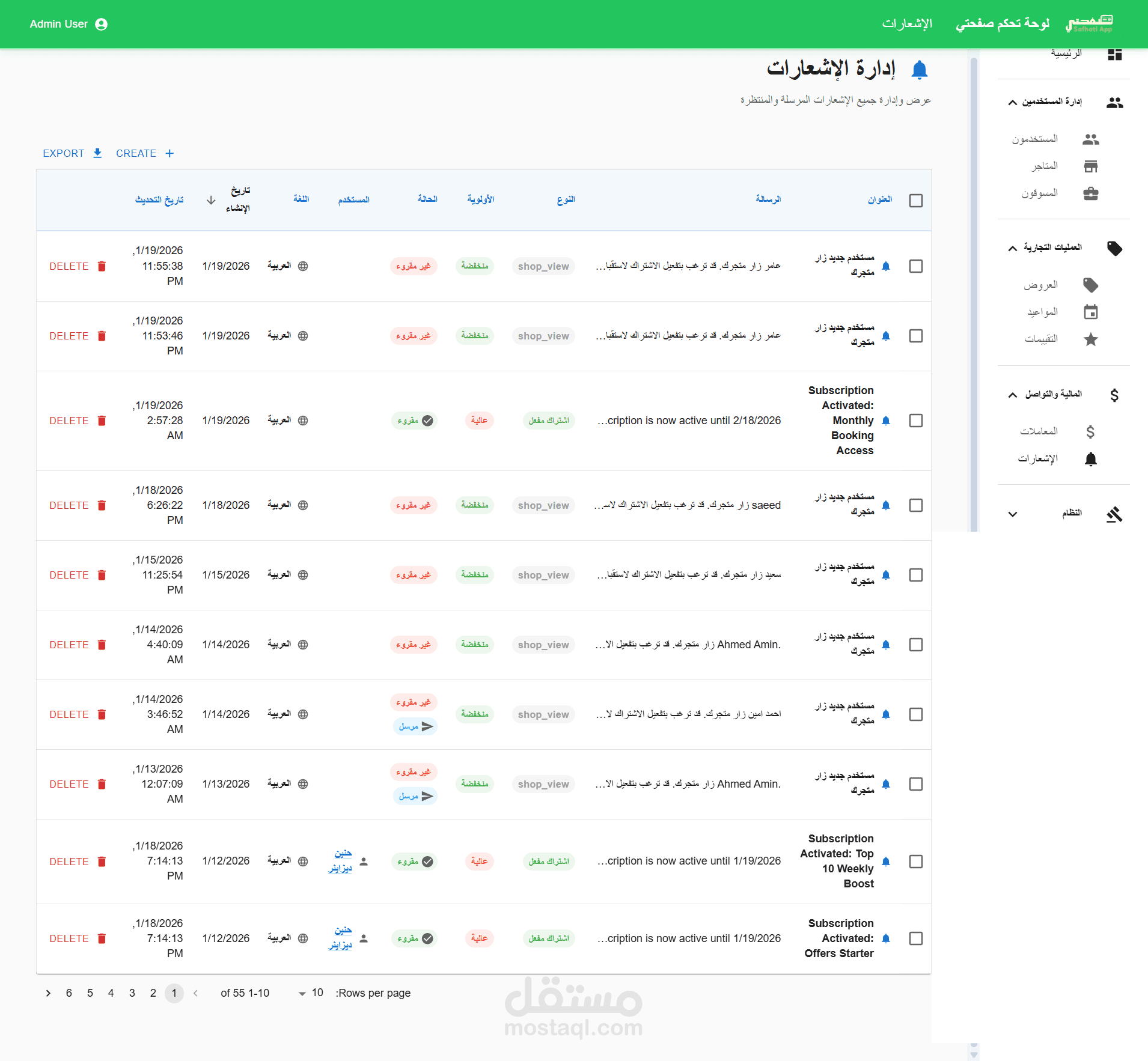Click the ratings (التقييمات) star icon in sidebar
Screen dimensions: 1148x1061
(x=1091, y=339)
